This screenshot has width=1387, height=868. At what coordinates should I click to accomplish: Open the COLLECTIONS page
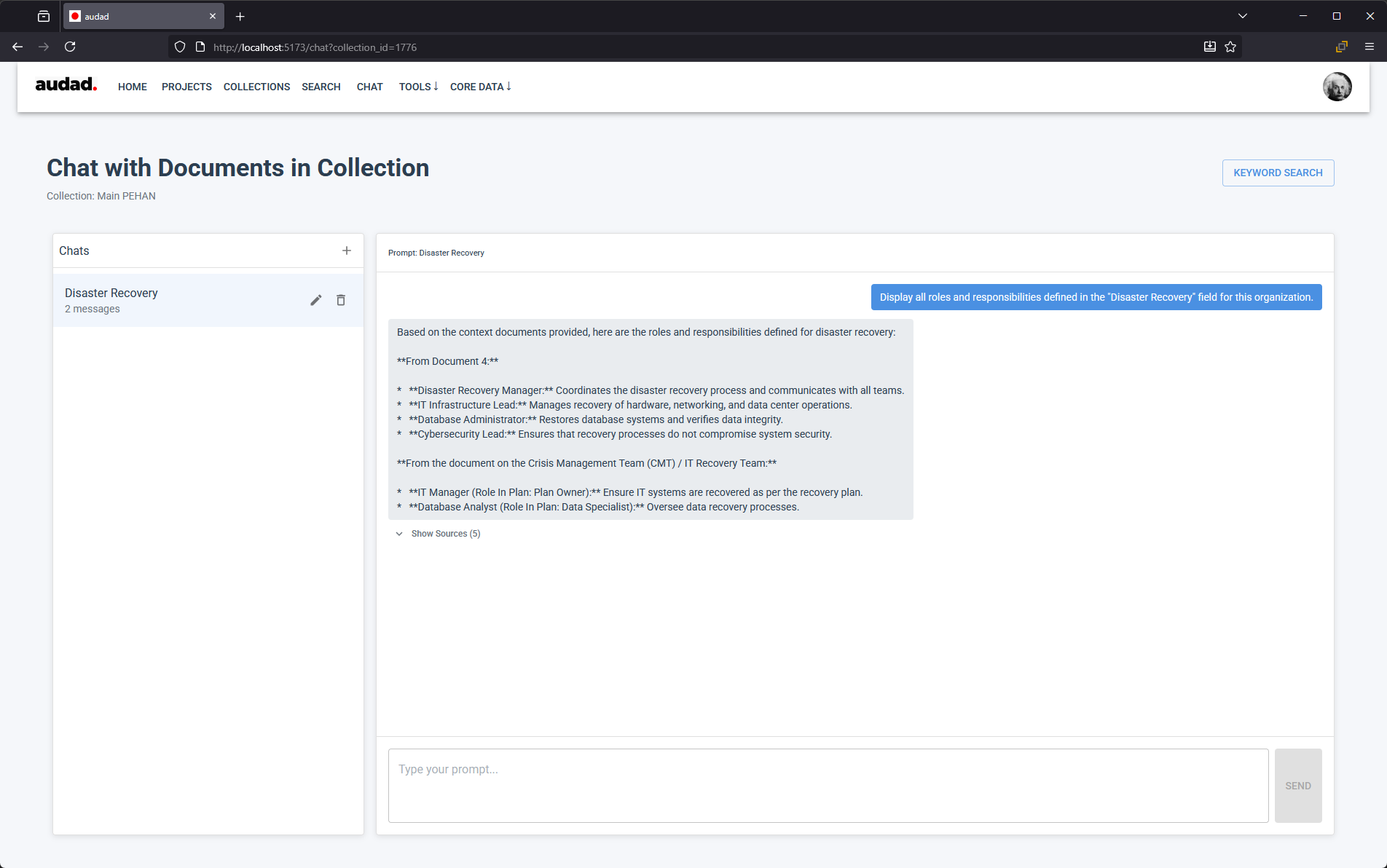[x=256, y=87]
